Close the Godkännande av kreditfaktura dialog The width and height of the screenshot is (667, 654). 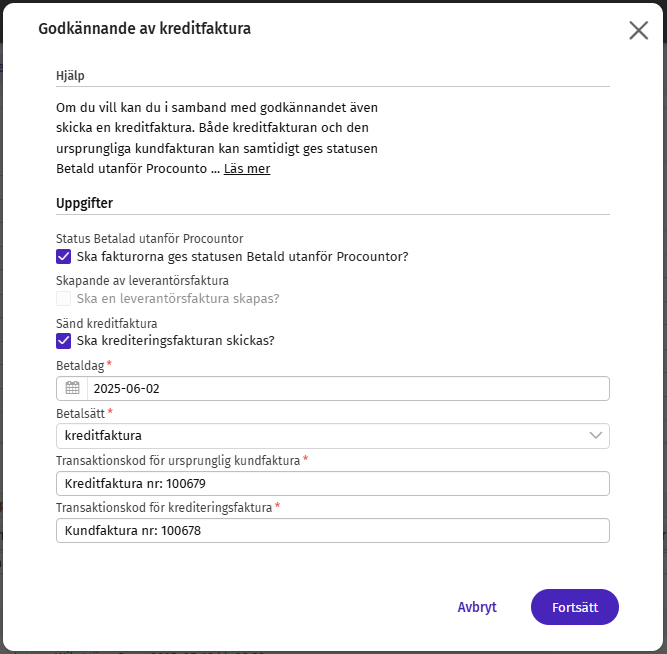[638, 31]
